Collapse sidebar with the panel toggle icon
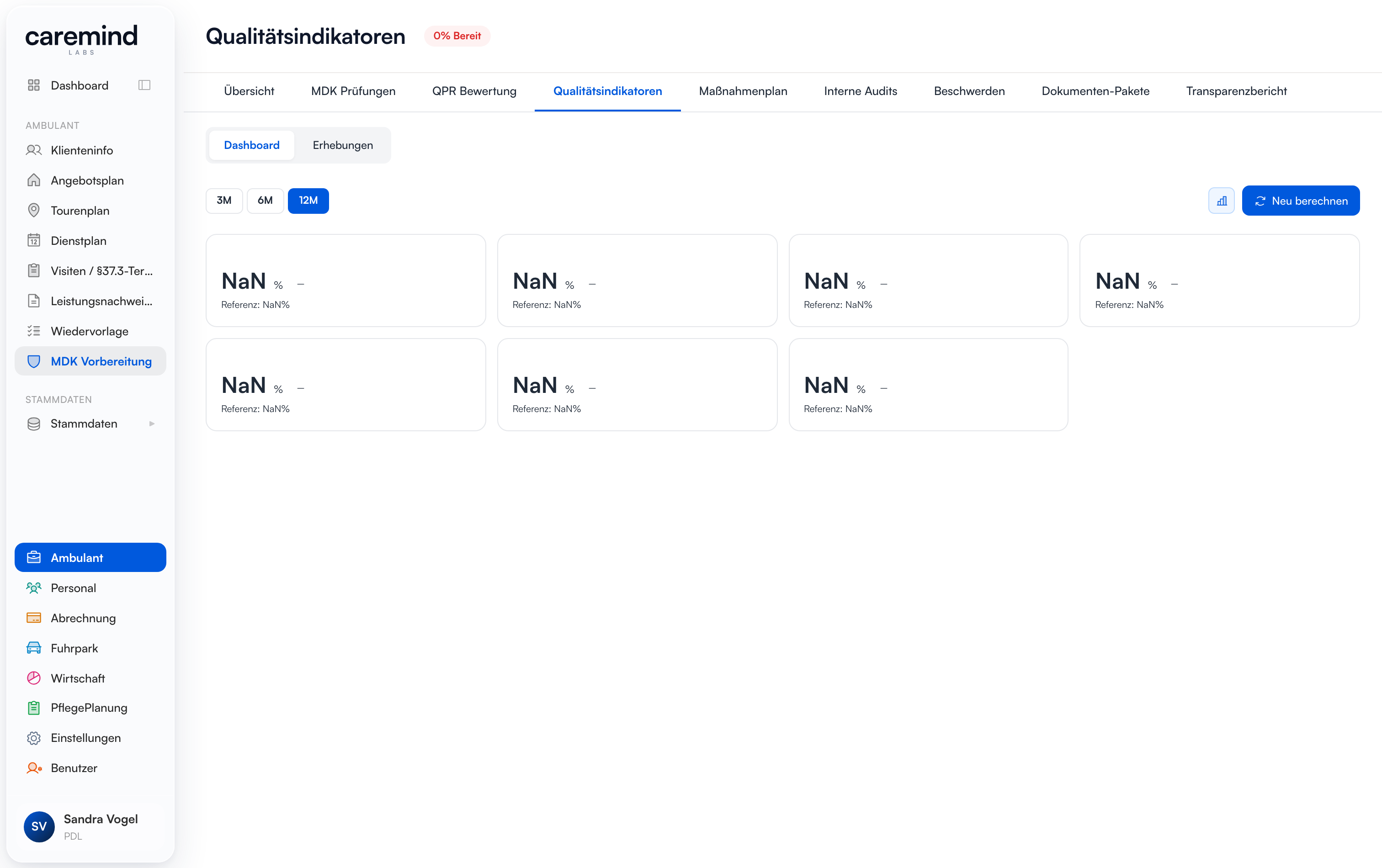This screenshot has height=868, width=1382. click(x=144, y=85)
